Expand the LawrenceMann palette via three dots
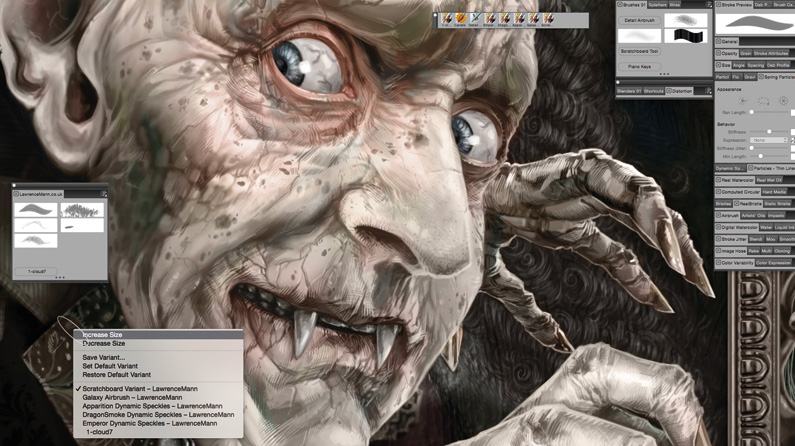Image resolution: width=795 pixels, height=446 pixels. [60, 277]
